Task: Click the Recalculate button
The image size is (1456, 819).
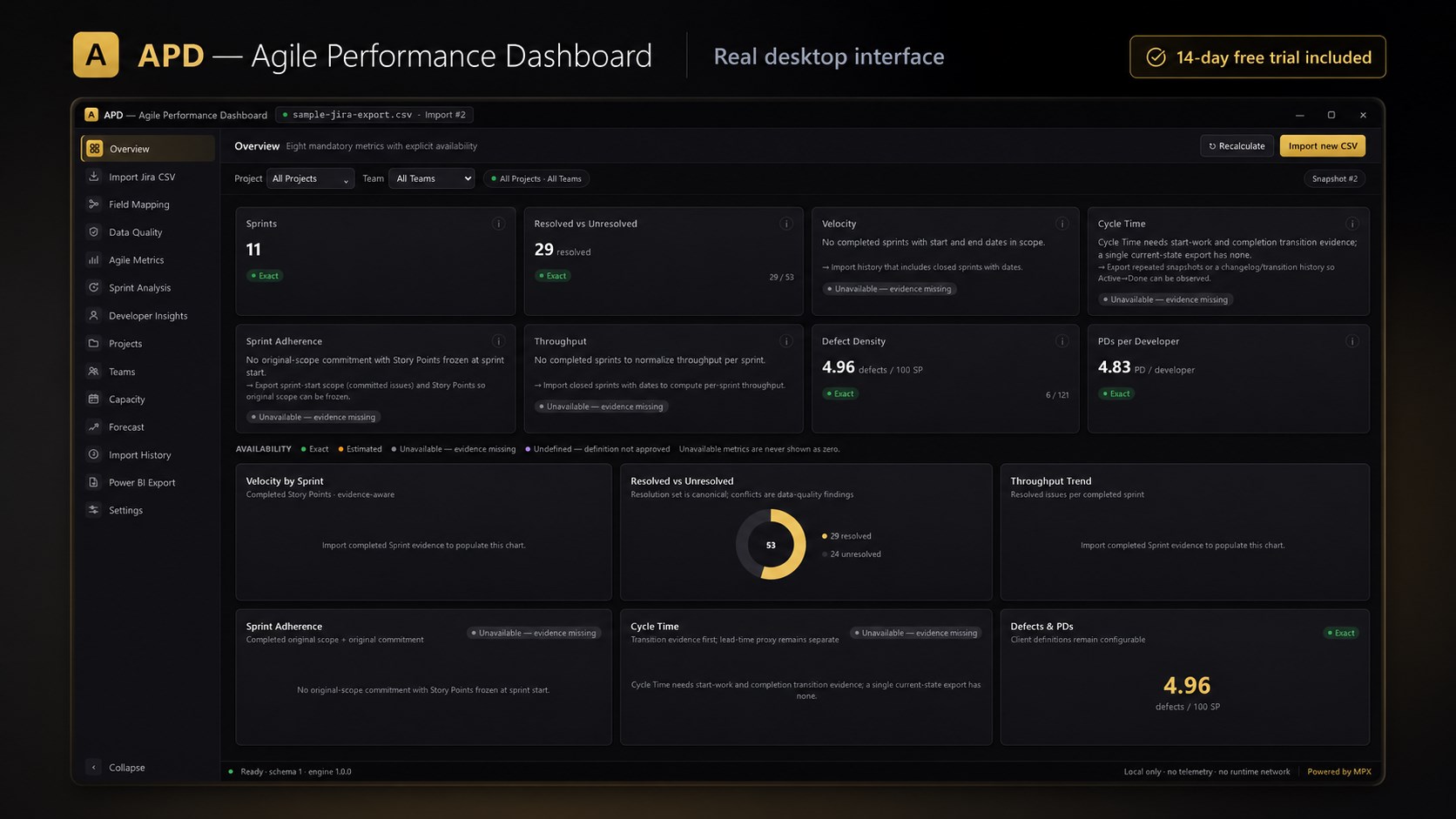Action: 1237,146
